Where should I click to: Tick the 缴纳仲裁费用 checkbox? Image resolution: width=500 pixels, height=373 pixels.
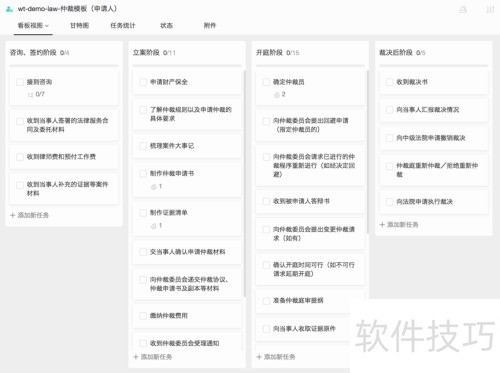143,316
